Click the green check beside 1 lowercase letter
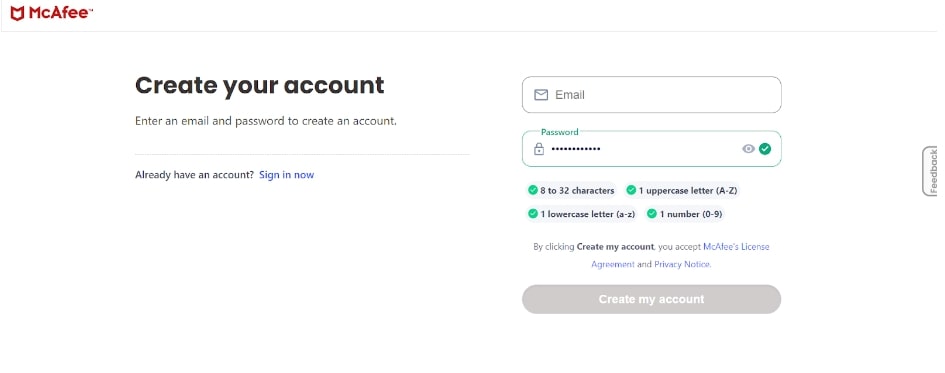The height and width of the screenshot is (373, 945). point(533,213)
